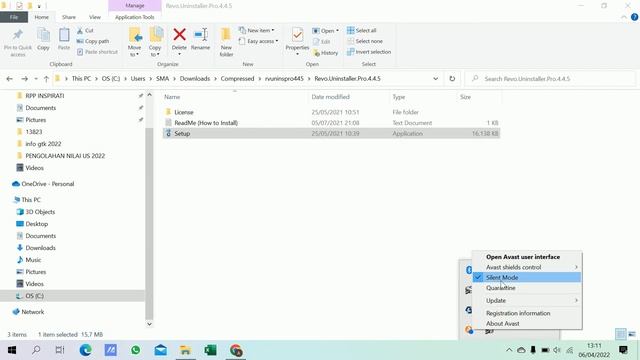Sort by the Name column header

[172, 97]
